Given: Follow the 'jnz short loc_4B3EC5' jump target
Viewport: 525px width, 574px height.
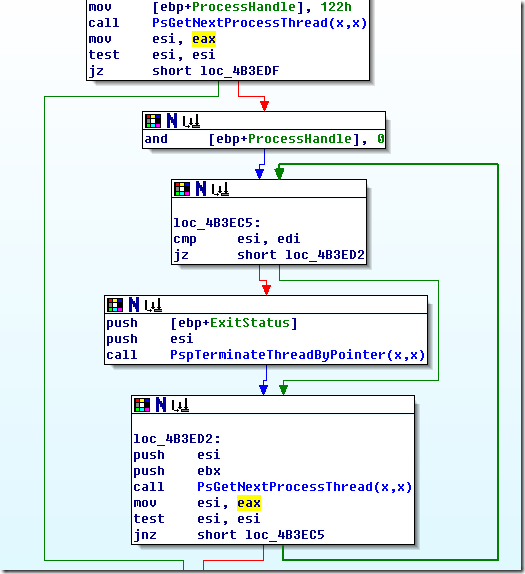Looking at the screenshot, I should pos(285,535).
